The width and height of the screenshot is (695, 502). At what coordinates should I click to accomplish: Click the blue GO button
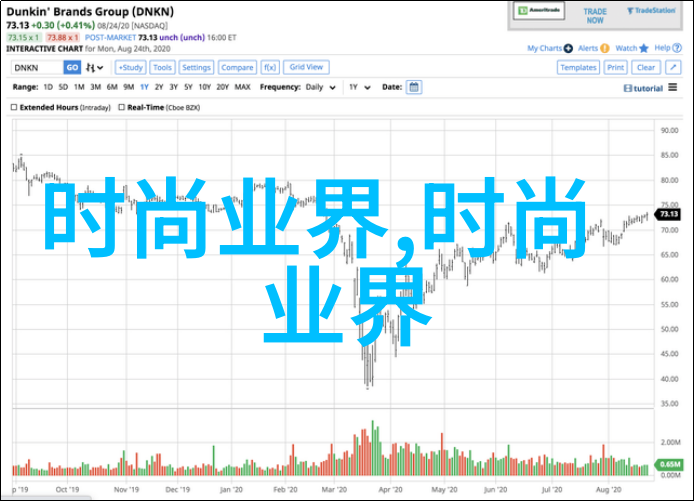pos(72,67)
